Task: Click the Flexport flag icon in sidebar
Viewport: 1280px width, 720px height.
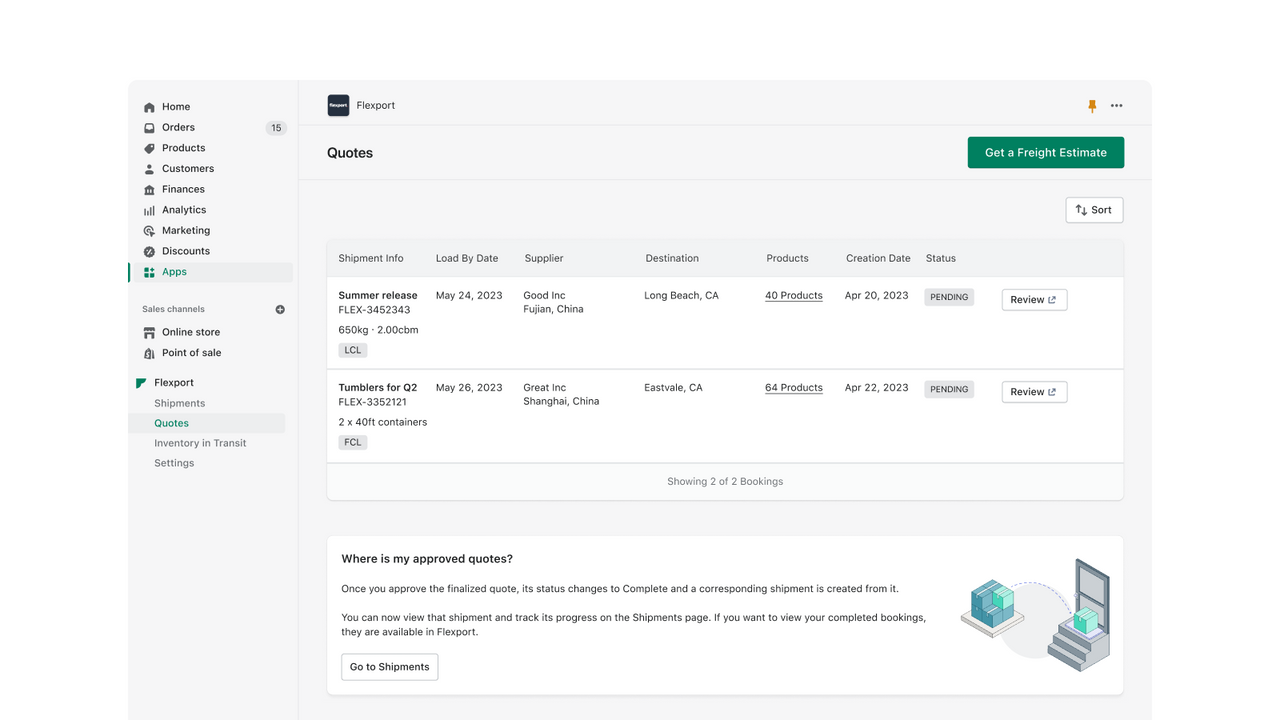Action: (x=142, y=382)
